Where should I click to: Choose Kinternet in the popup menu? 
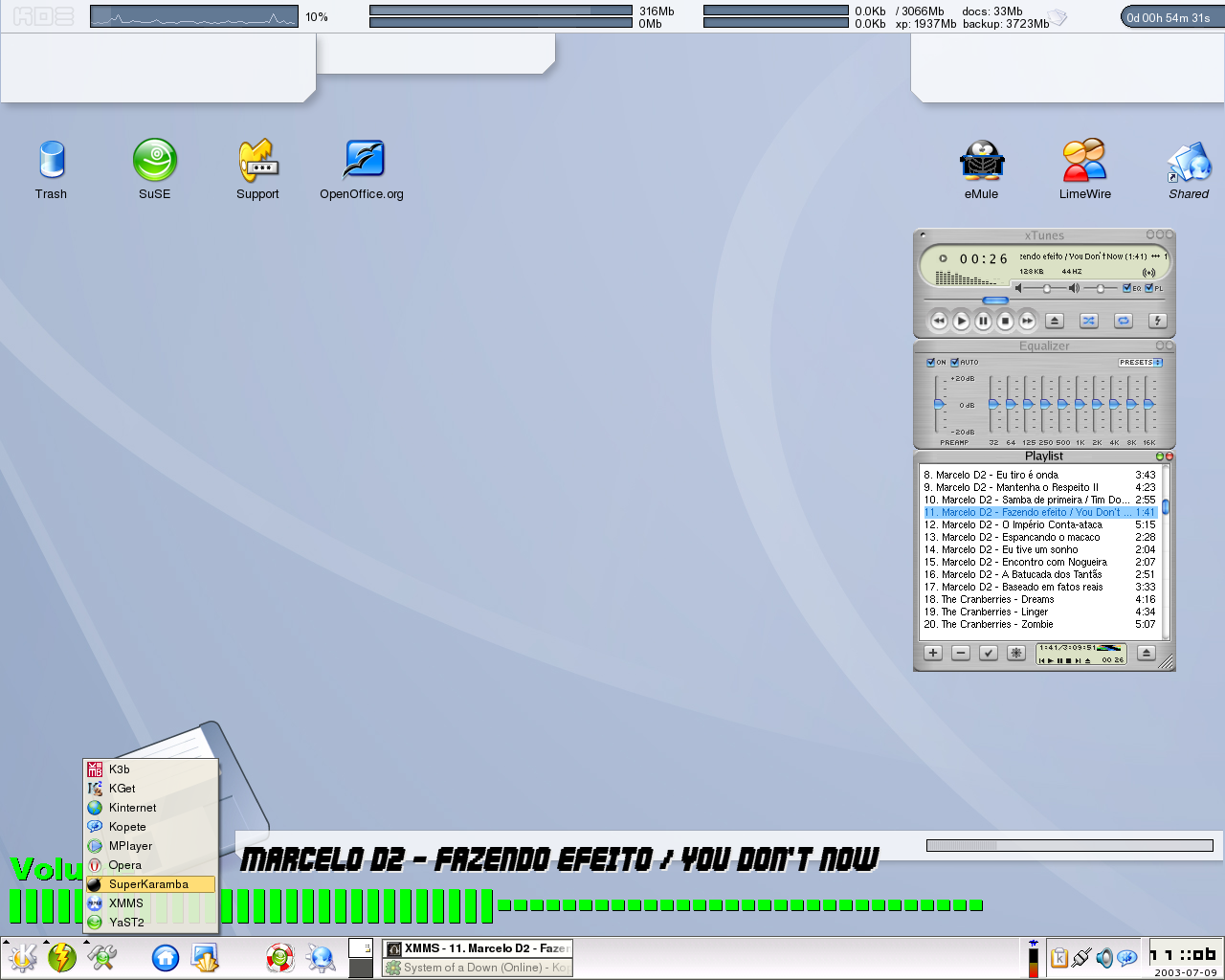click(150, 808)
